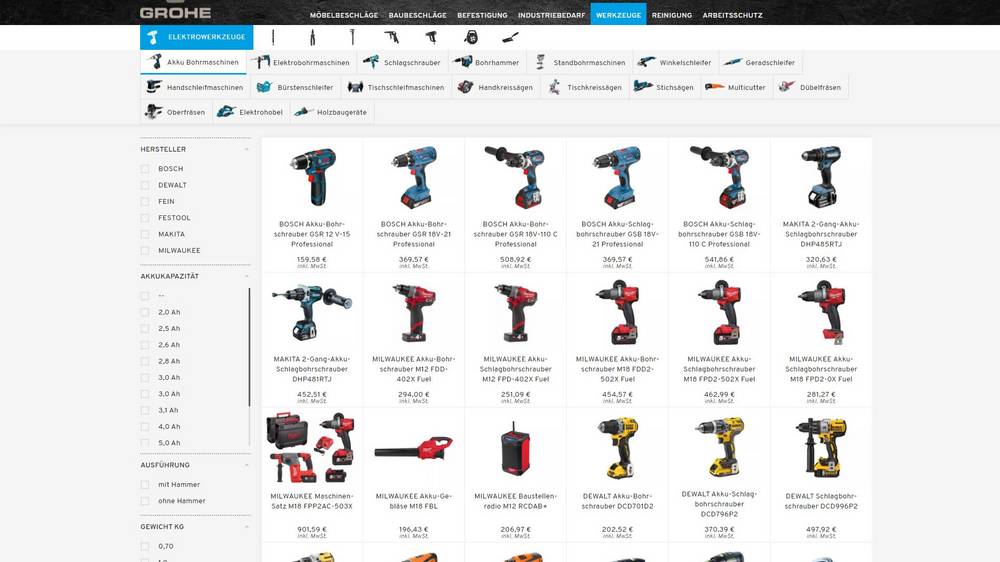Click the Standbohrmaschinen drill press icon
Viewport: 1000px width, 562px height.
[540, 63]
